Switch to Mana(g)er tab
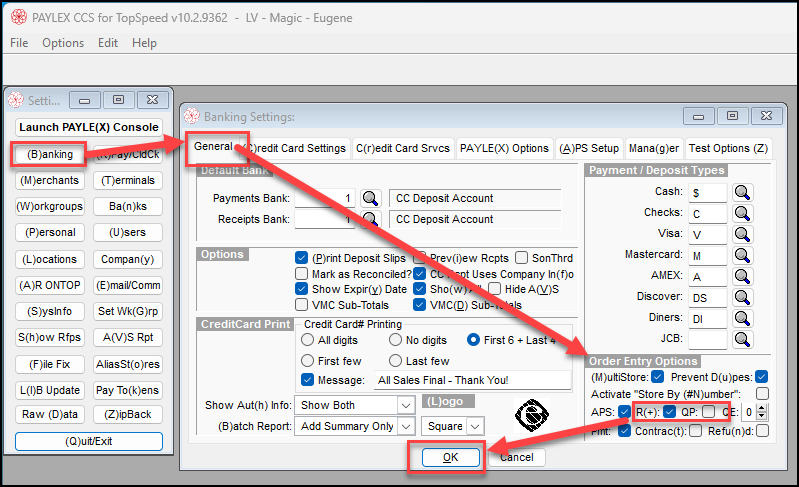The height and width of the screenshot is (487, 799). 654,148
